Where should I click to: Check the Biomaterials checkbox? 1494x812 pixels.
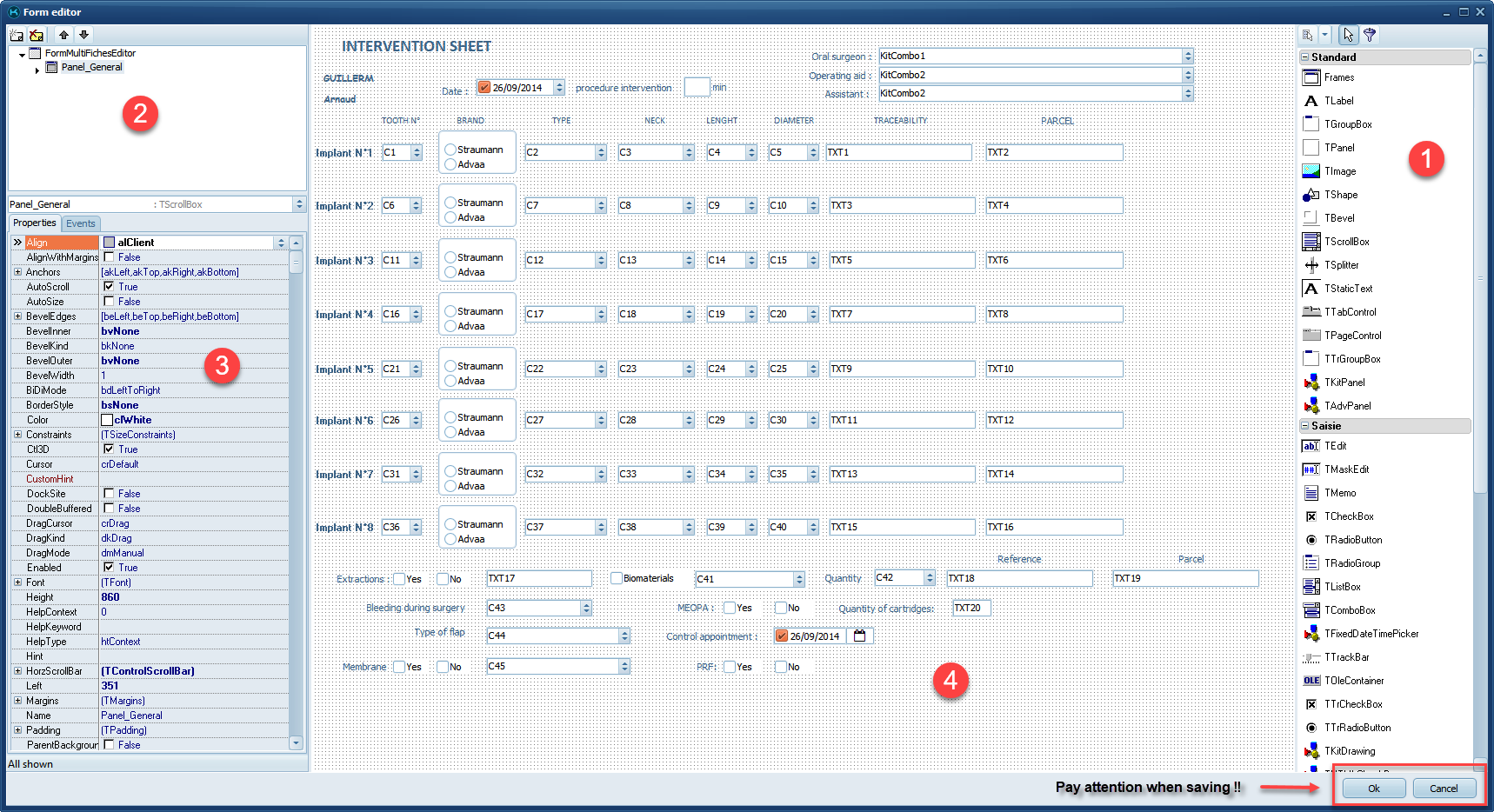[x=617, y=578]
